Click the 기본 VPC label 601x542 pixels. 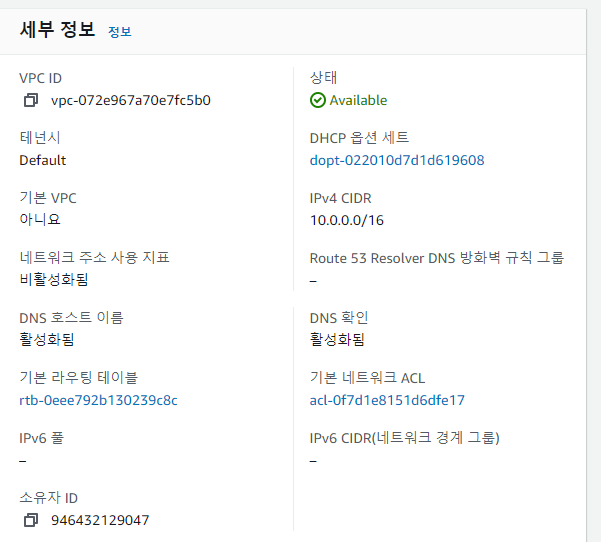[48, 198]
